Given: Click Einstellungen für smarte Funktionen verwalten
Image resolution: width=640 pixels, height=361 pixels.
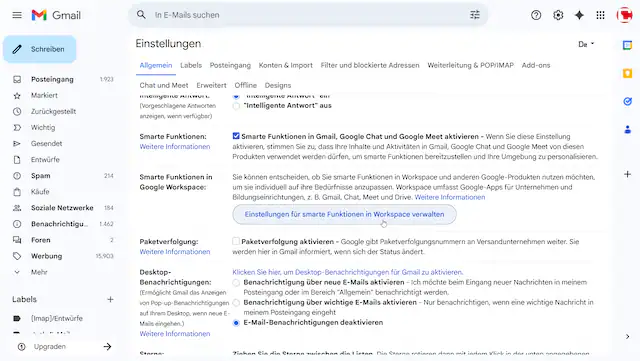Looking at the screenshot, I should pyautogui.click(x=344, y=214).
